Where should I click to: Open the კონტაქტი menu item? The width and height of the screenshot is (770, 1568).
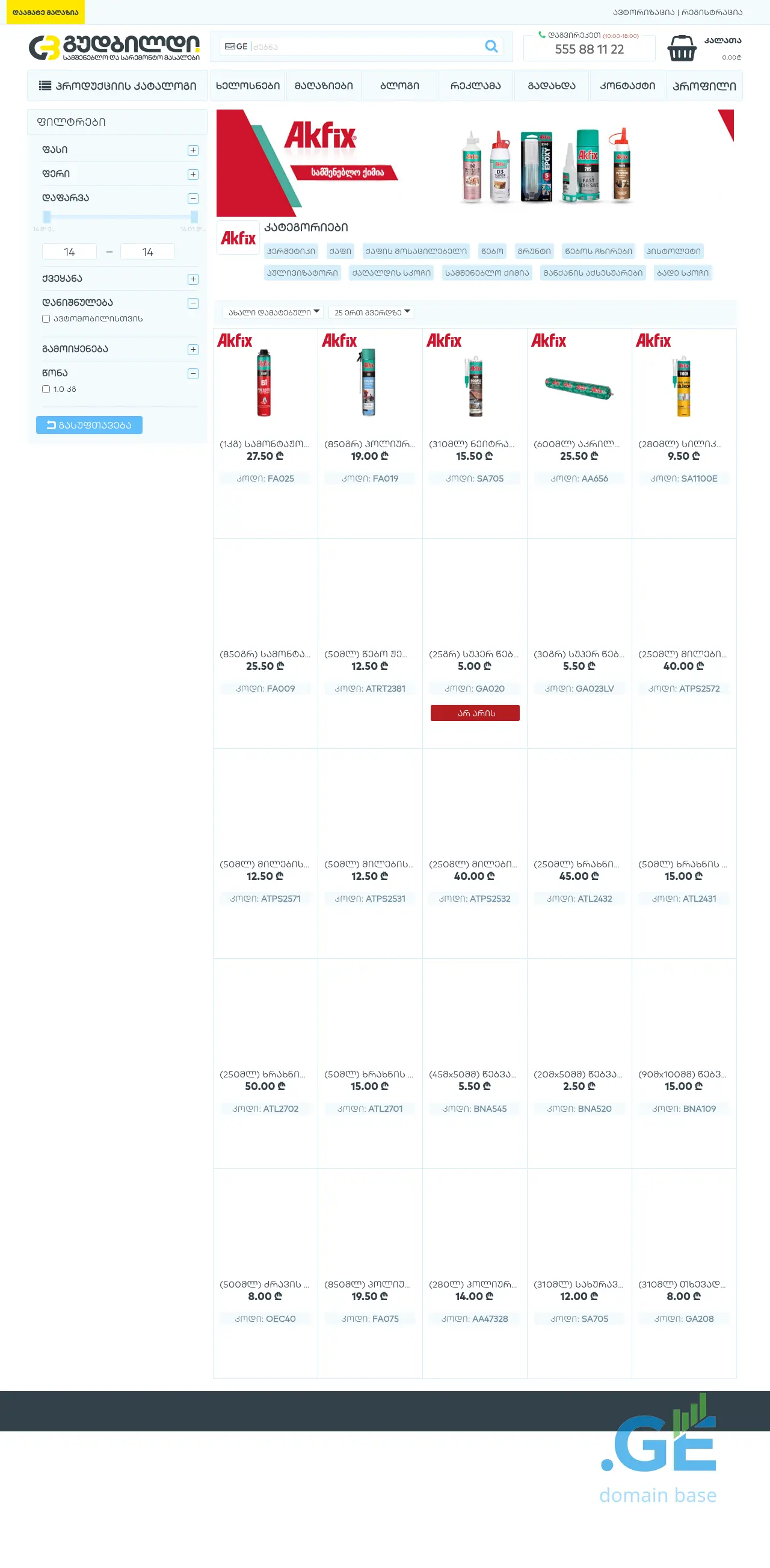(627, 86)
